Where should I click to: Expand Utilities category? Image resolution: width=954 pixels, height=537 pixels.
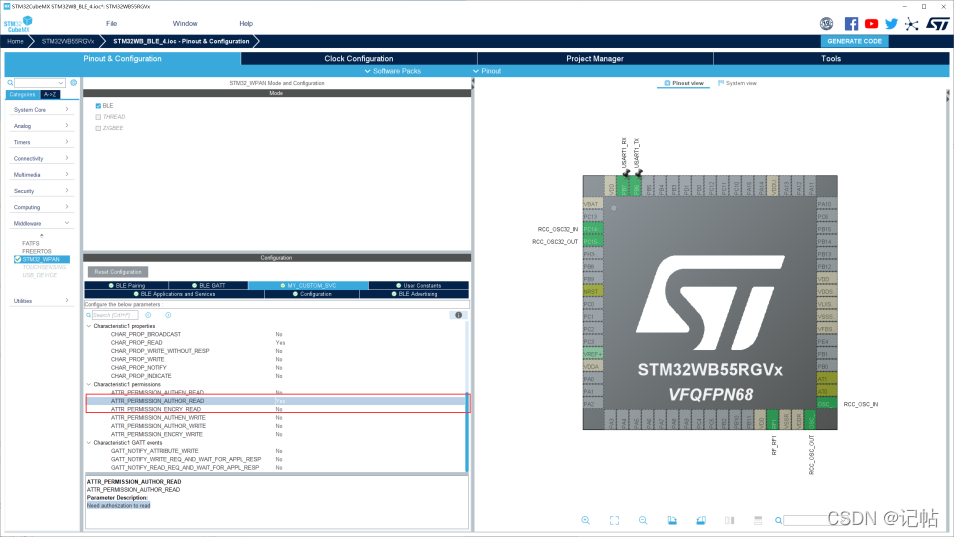point(40,301)
